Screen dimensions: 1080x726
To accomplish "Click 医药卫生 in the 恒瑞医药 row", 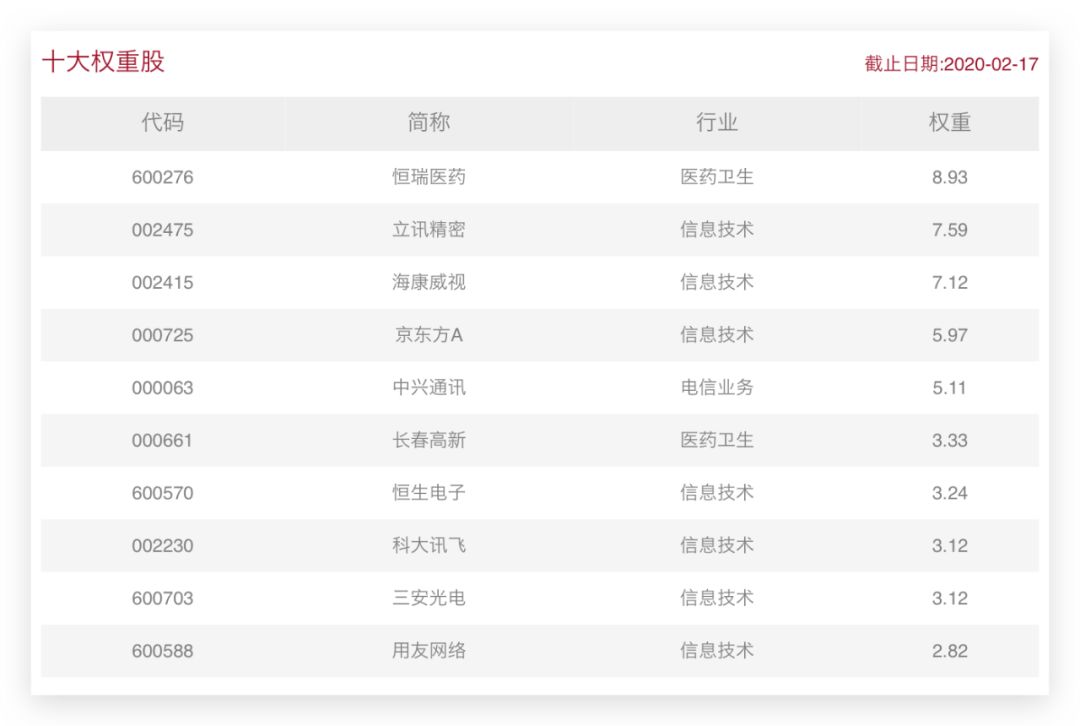I will 716,177.
